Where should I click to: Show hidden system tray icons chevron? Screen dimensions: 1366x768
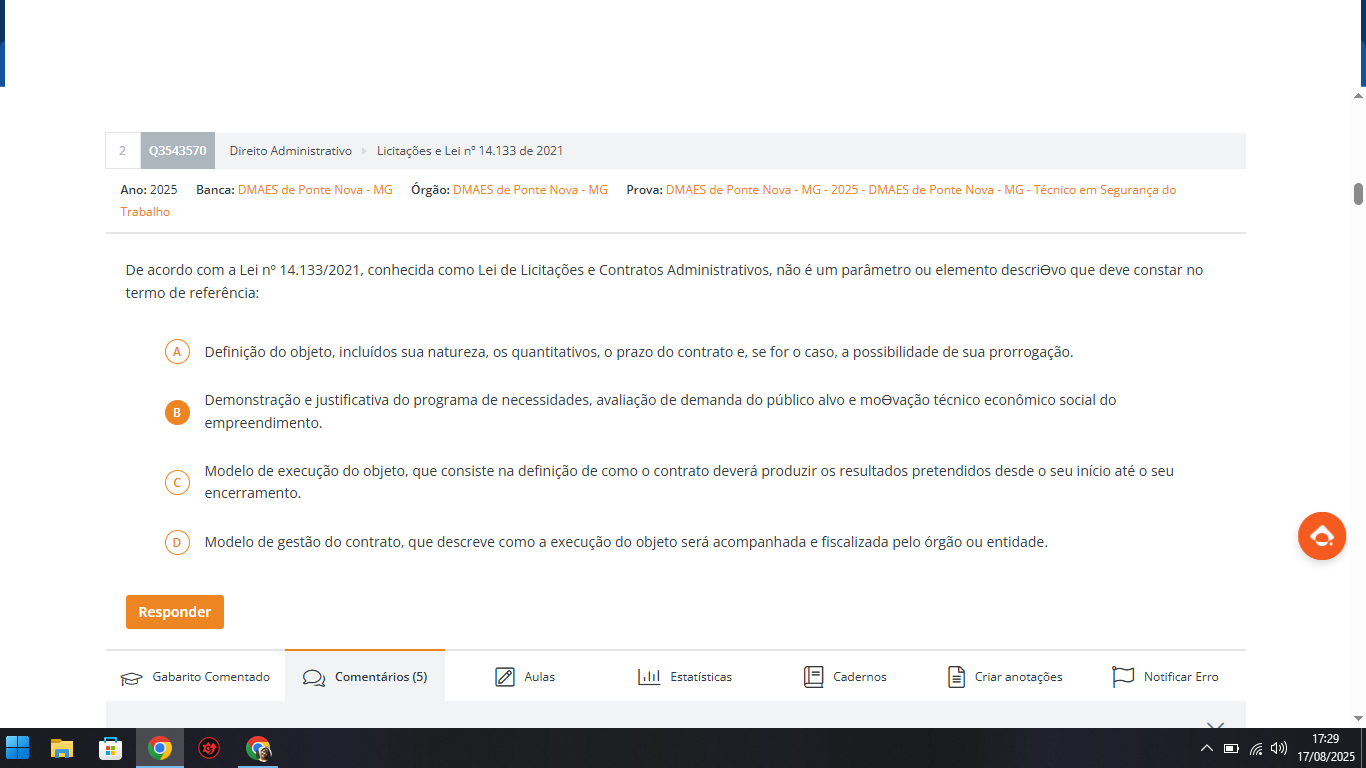[1206, 748]
